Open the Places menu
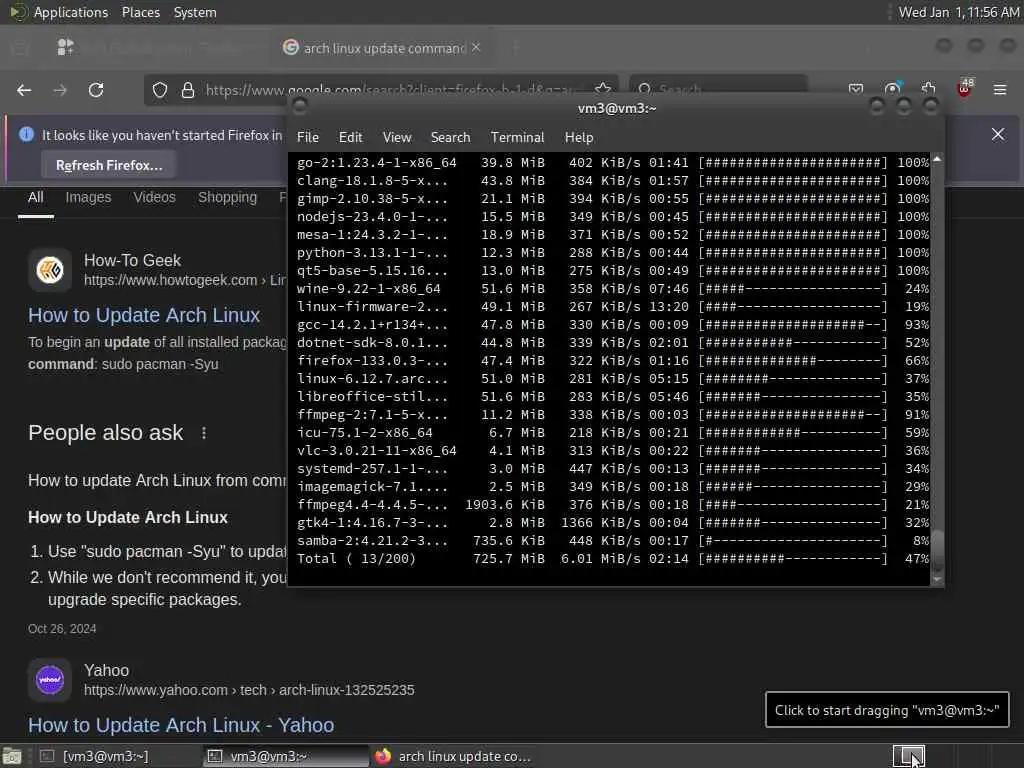1024x768 pixels. [140, 12]
